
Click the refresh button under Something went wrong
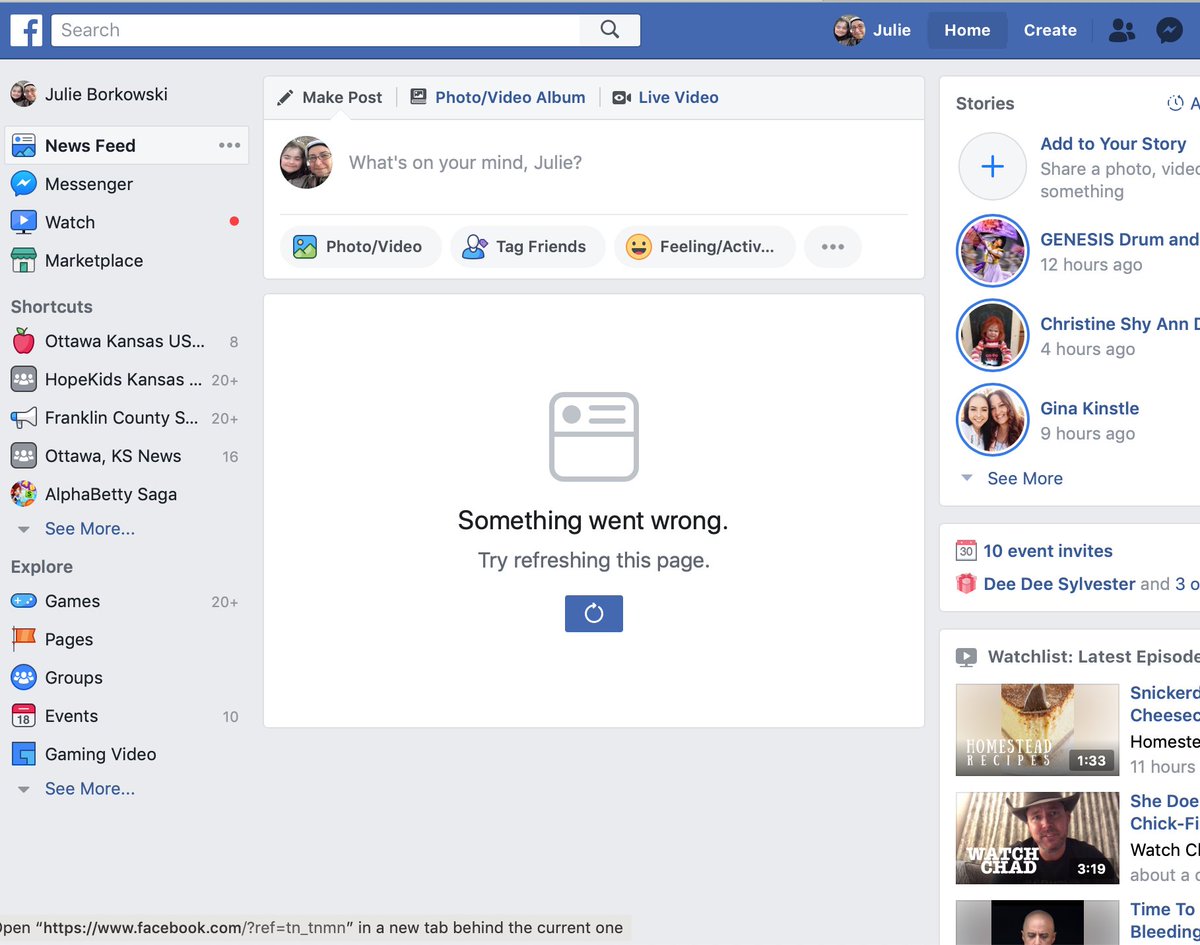[594, 613]
